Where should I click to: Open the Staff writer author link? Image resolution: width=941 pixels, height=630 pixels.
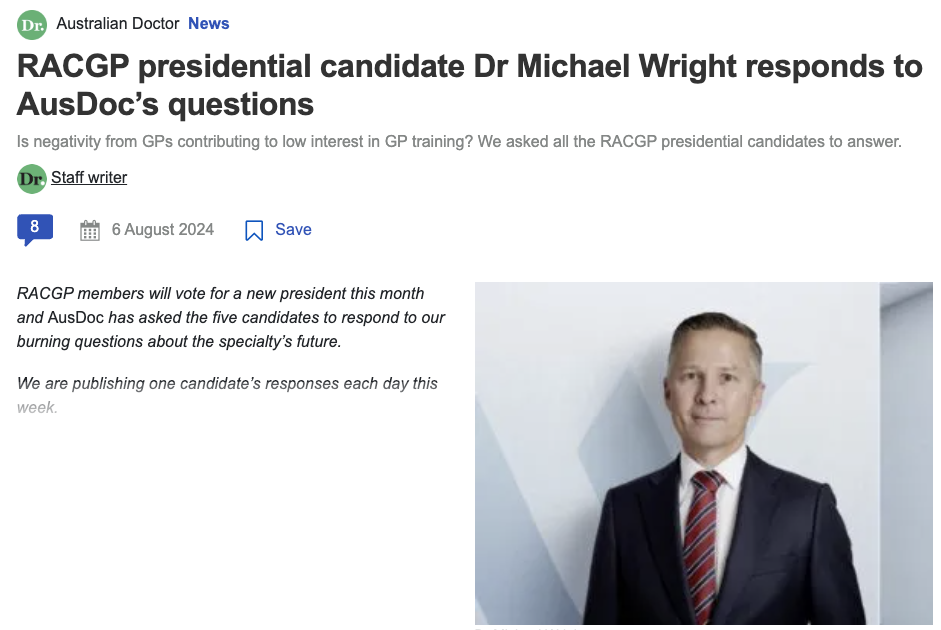(89, 178)
